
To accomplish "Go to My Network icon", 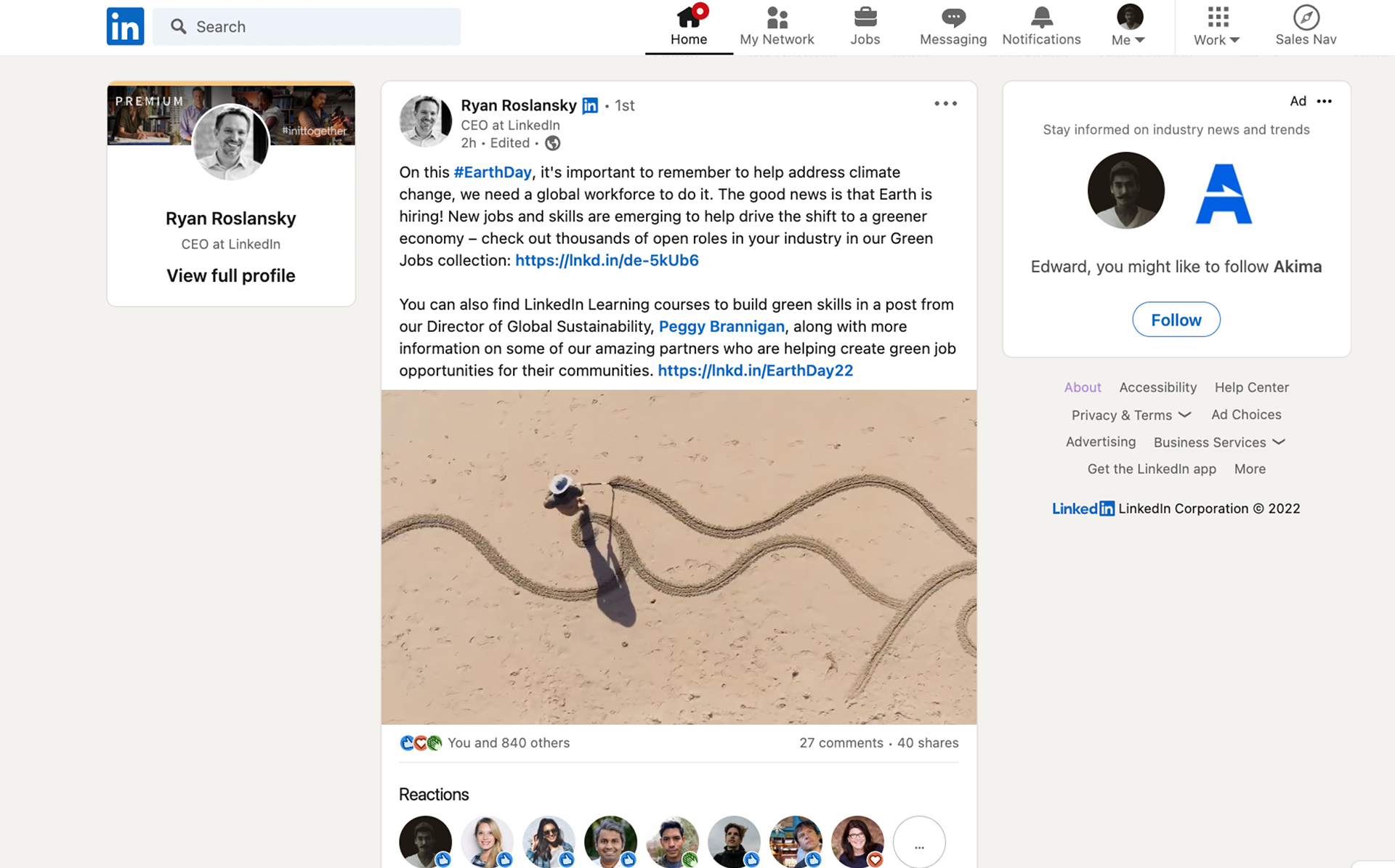I will 777,17.
